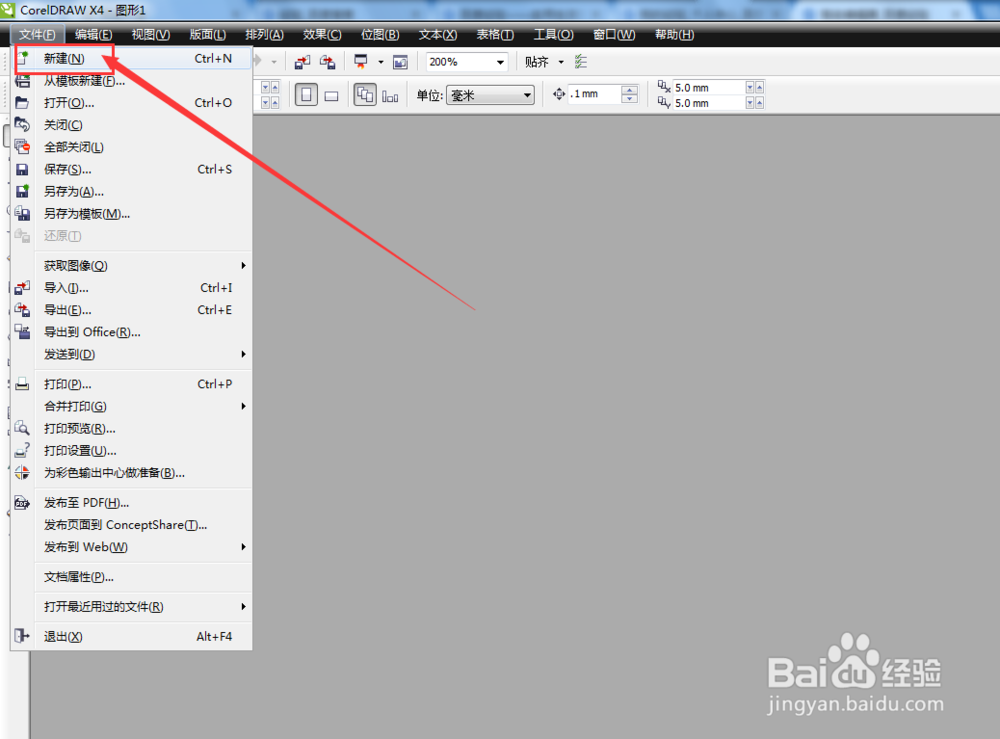The width and height of the screenshot is (1000, 739).
Task: Open the 排列(A) menu
Action: [x=265, y=34]
